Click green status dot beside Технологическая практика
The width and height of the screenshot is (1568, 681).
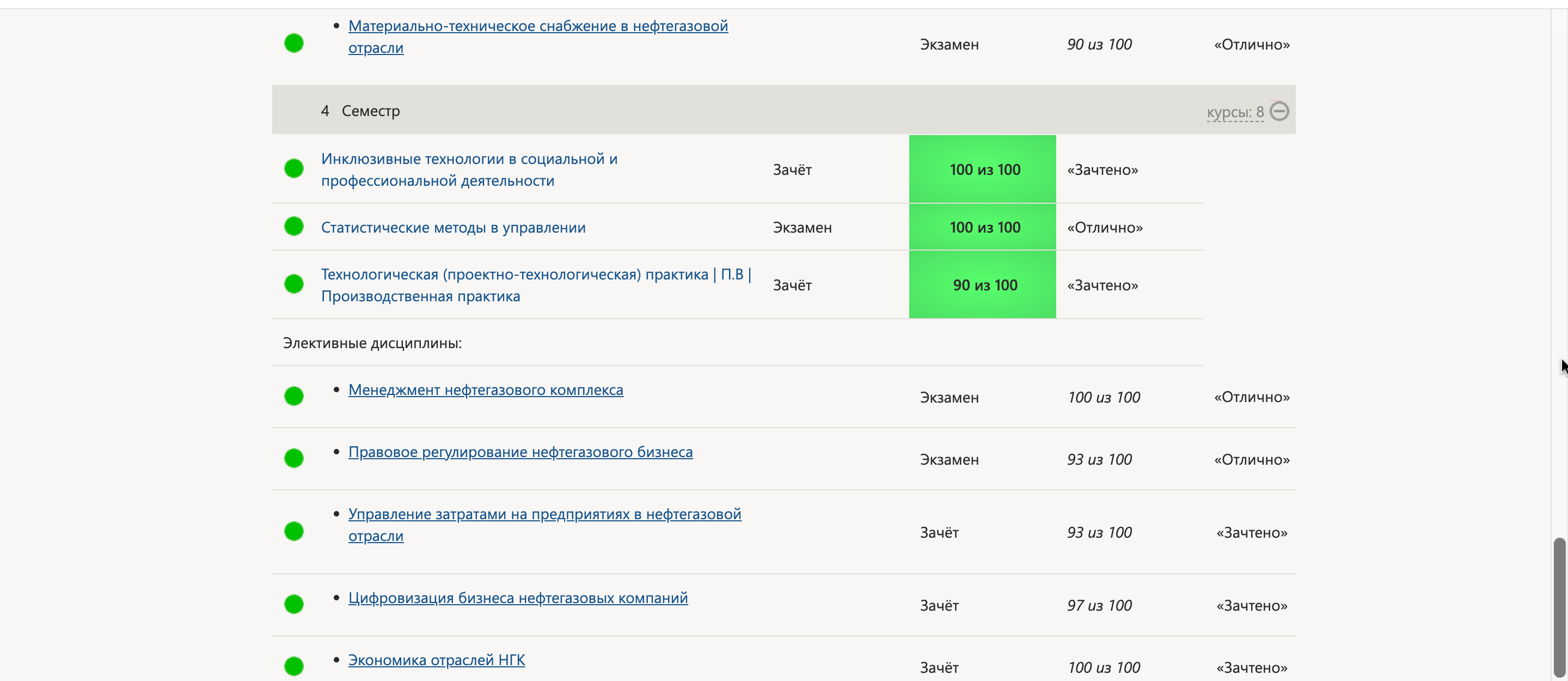pyautogui.click(x=294, y=284)
